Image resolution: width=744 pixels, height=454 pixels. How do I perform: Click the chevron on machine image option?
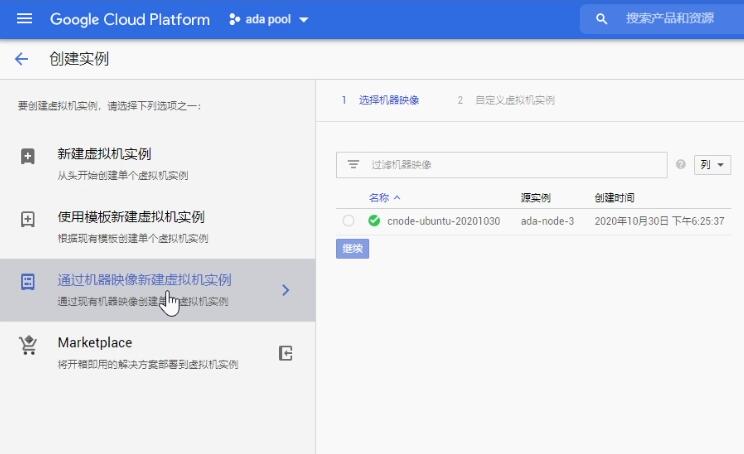(285, 290)
